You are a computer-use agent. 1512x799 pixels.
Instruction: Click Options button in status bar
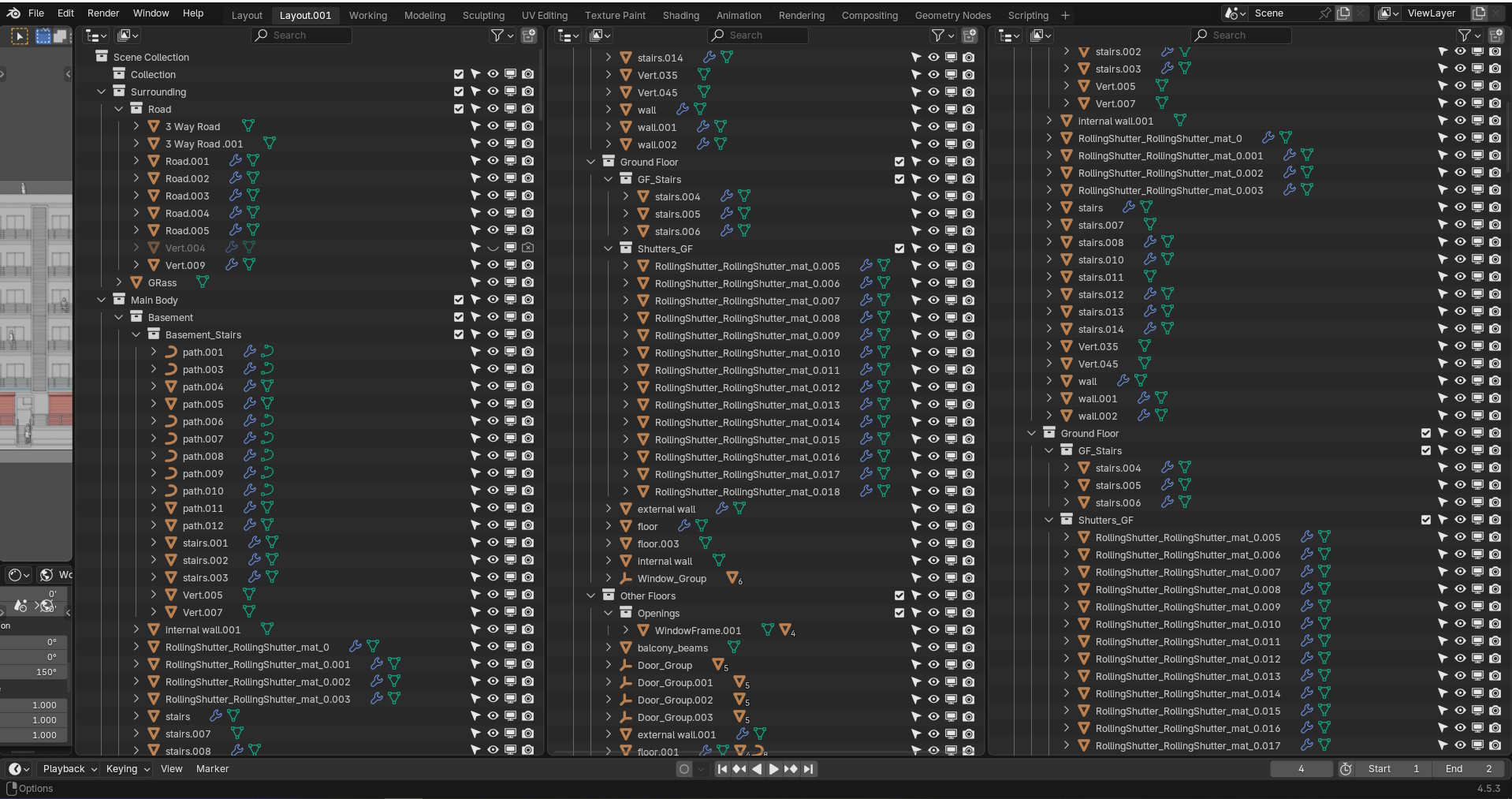(30, 789)
